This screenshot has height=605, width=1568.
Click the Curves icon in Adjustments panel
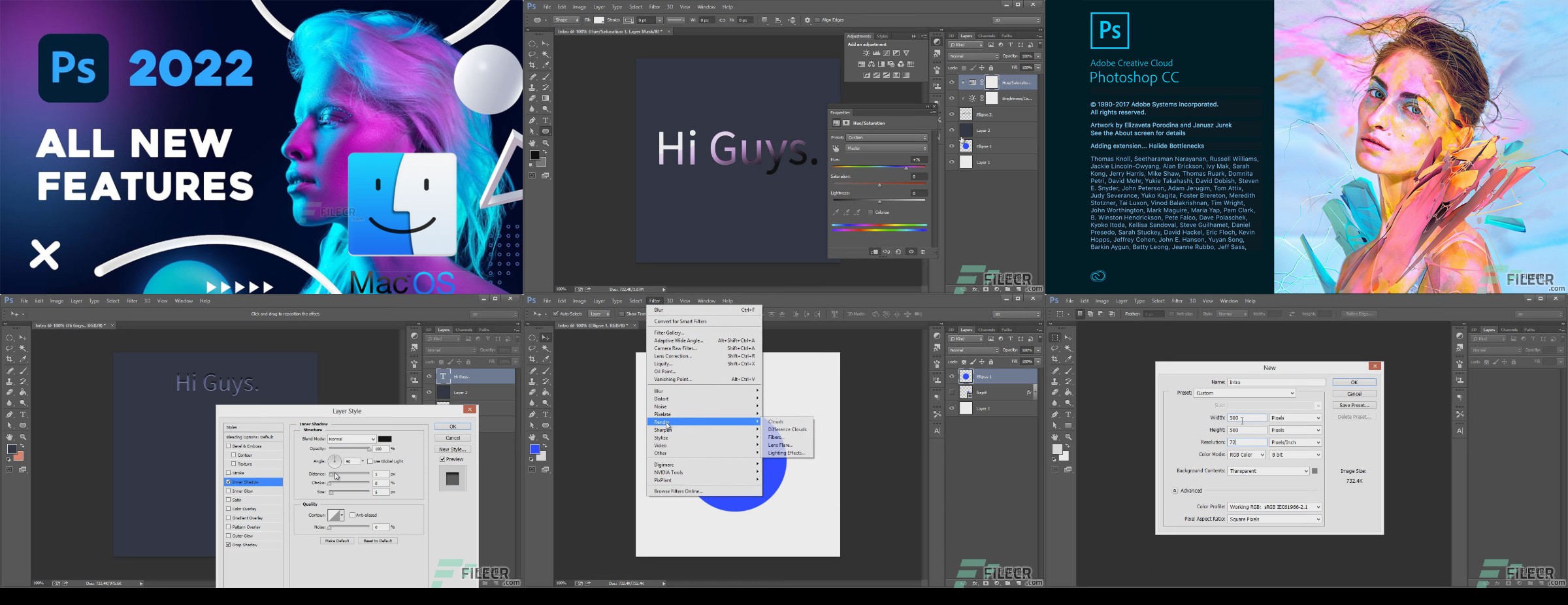tap(886, 53)
